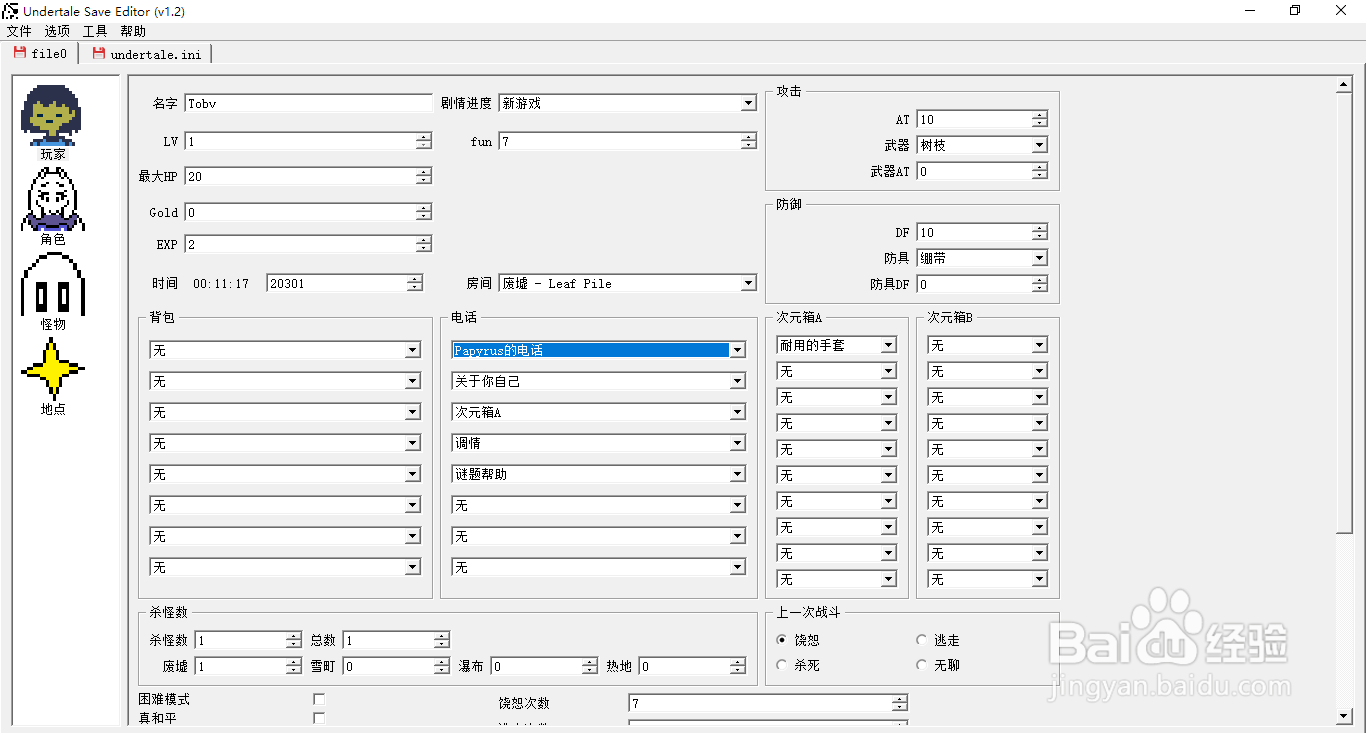Decrease the DF stepper value
Screen dimensions: 1366x733
click(x=1040, y=237)
